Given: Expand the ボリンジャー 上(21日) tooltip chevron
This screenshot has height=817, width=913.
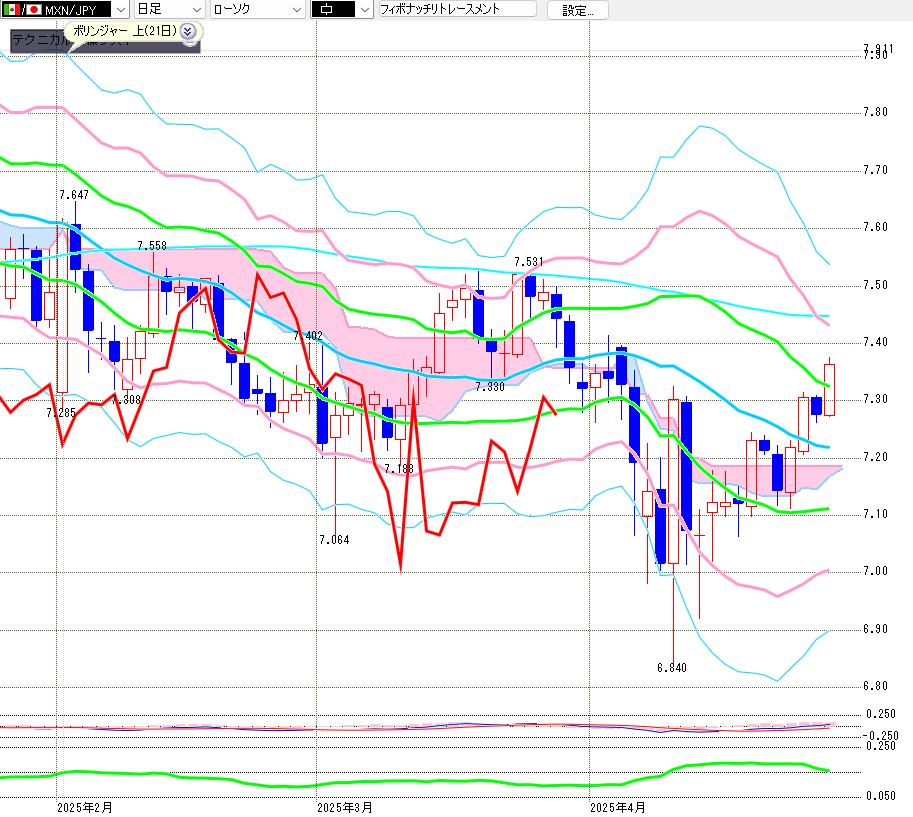Looking at the screenshot, I should point(187,31).
